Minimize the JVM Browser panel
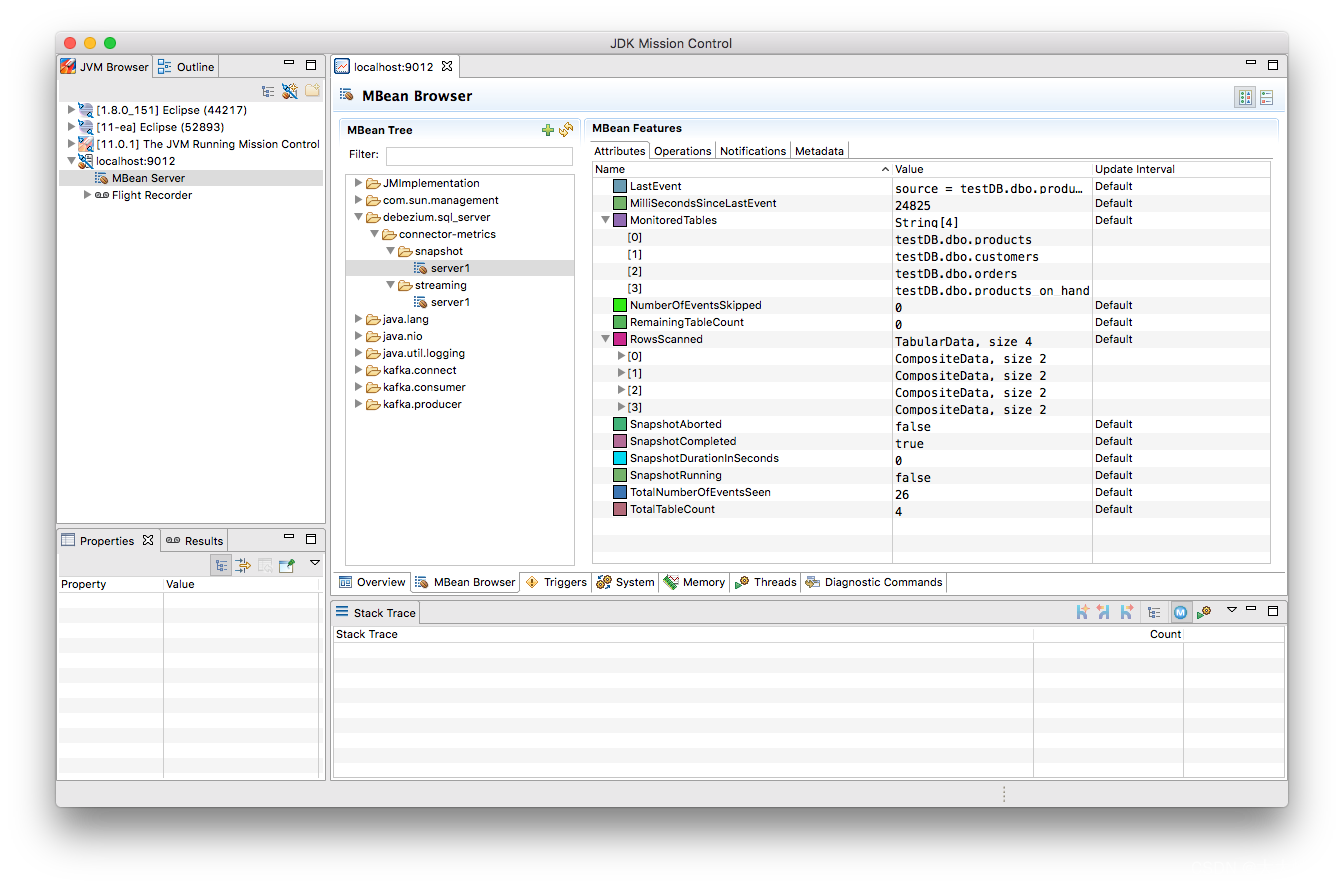The width and height of the screenshot is (1344, 887). [x=289, y=63]
